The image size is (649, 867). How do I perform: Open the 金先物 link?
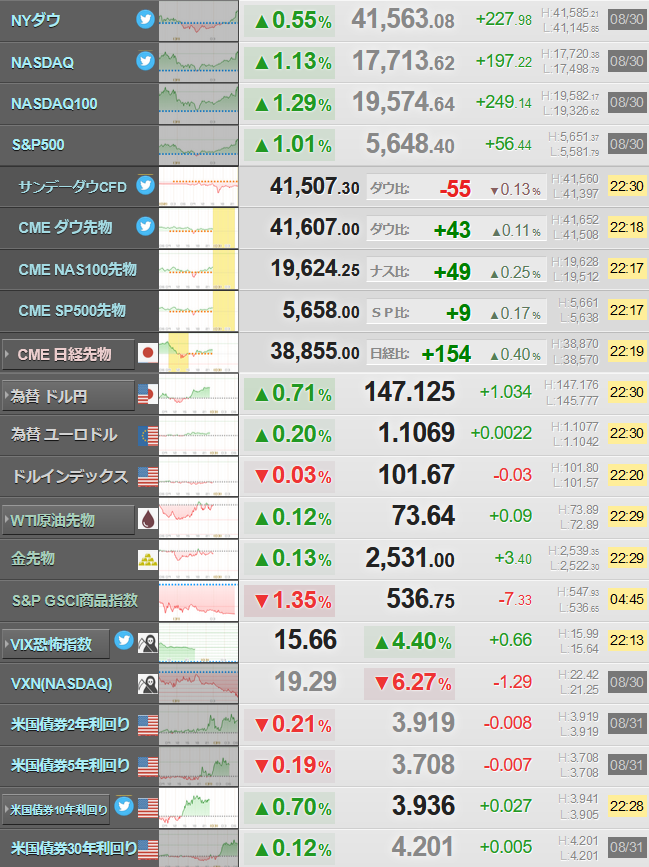[x=33, y=558]
